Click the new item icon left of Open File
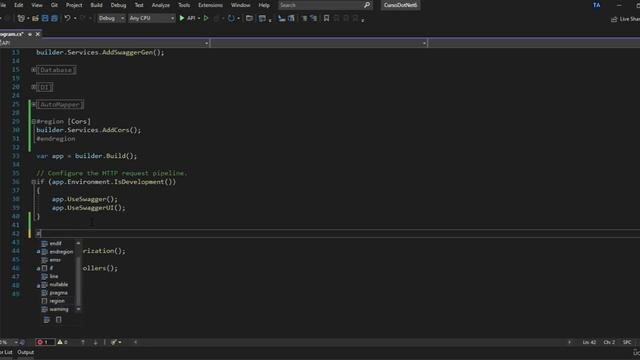The height and width of the screenshot is (360, 640). pos(21,18)
